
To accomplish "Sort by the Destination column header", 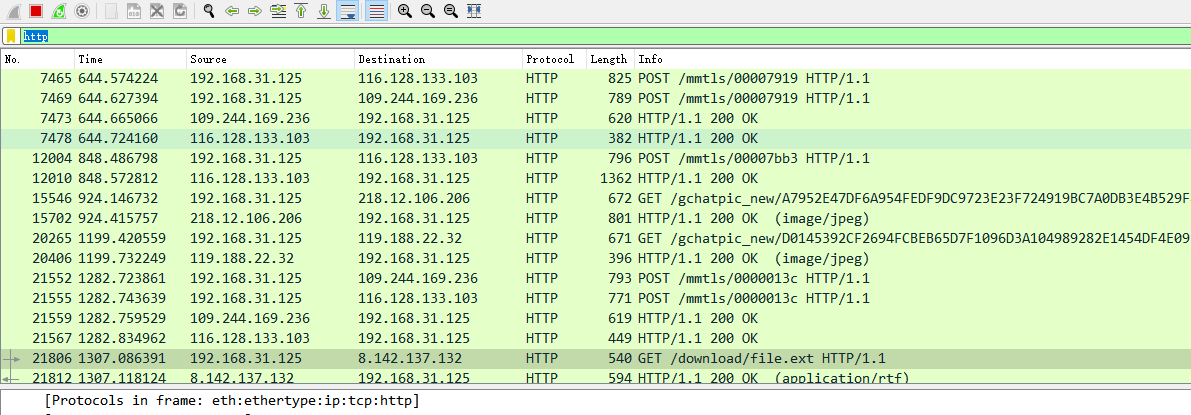I will pyautogui.click(x=439, y=59).
